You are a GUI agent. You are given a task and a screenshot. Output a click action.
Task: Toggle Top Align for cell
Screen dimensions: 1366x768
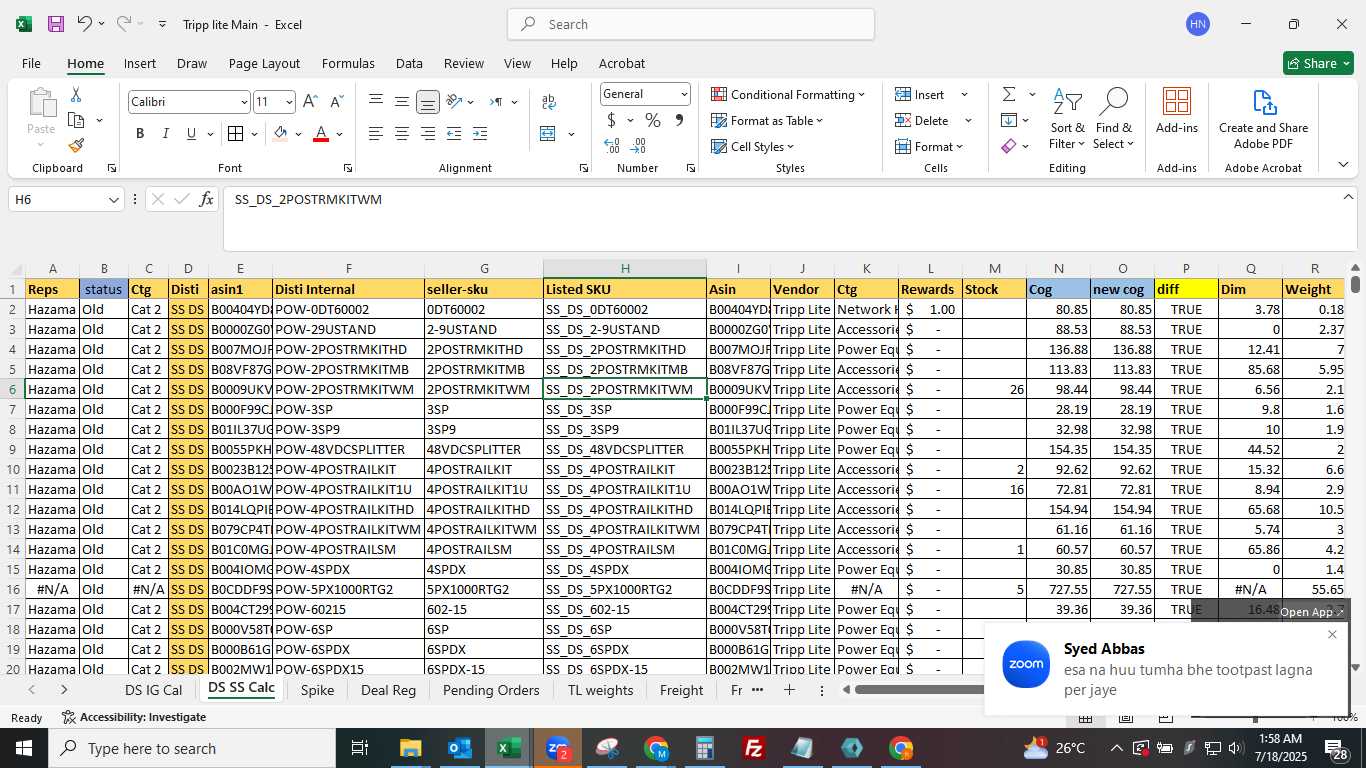(375, 102)
